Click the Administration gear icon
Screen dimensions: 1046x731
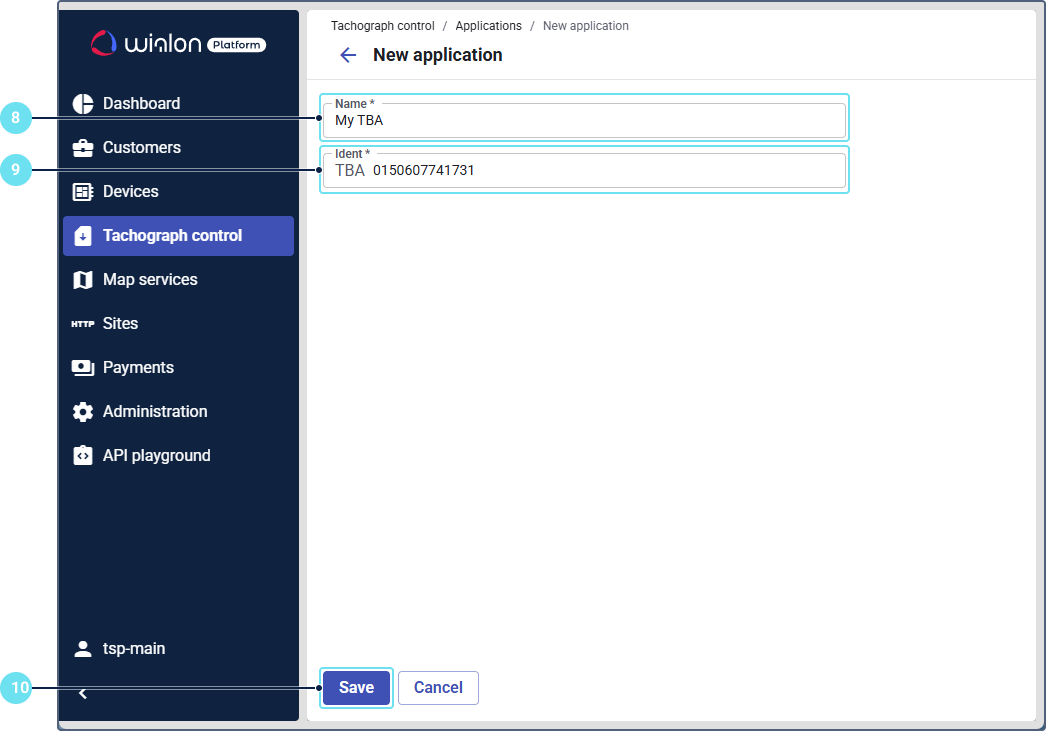(x=83, y=412)
